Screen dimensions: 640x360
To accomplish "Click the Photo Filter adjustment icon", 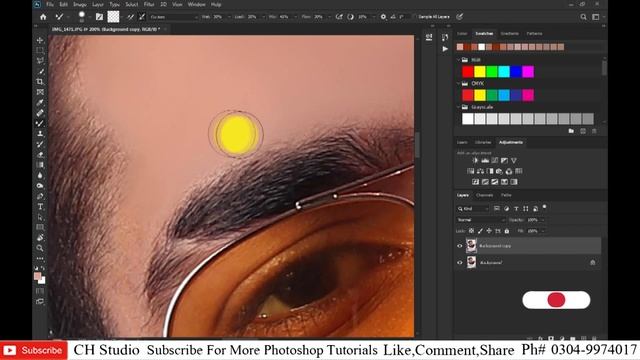I will pos(499,171).
